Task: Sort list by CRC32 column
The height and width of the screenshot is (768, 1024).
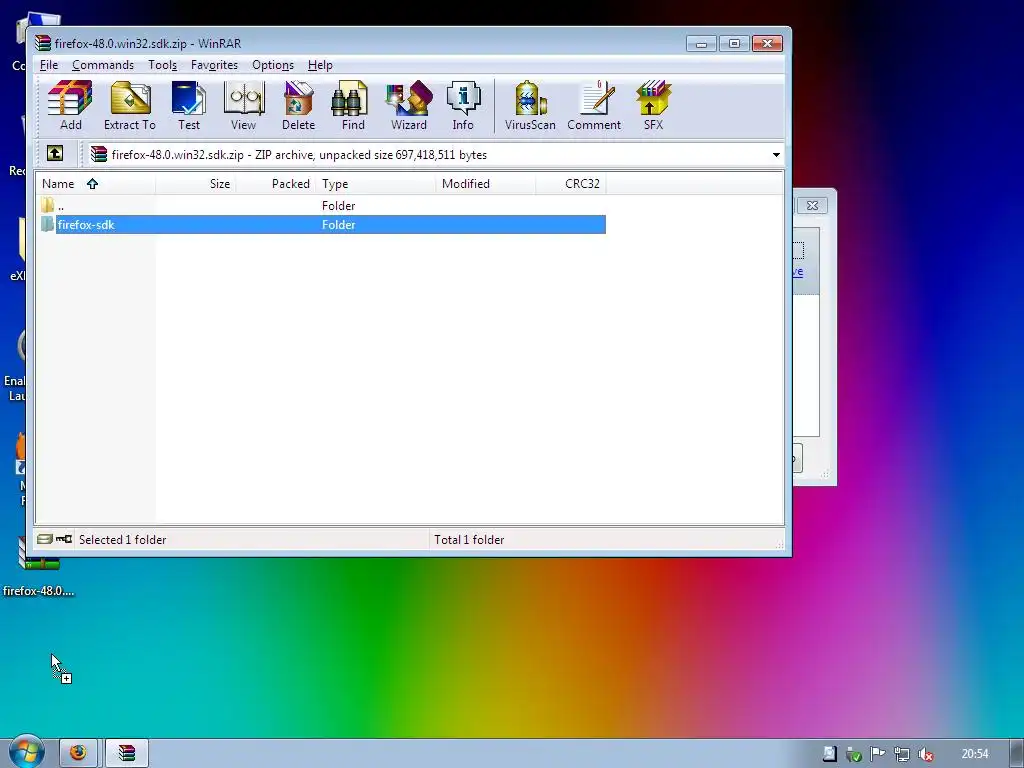Action: [571, 184]
